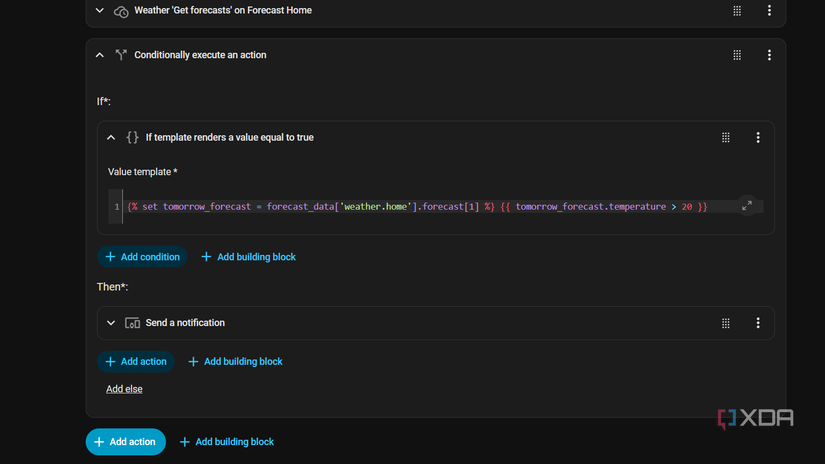Expand the Weather 'Get forecasts' action
The width and height of the screenshot is (825, 464).
tap(99, 11)
